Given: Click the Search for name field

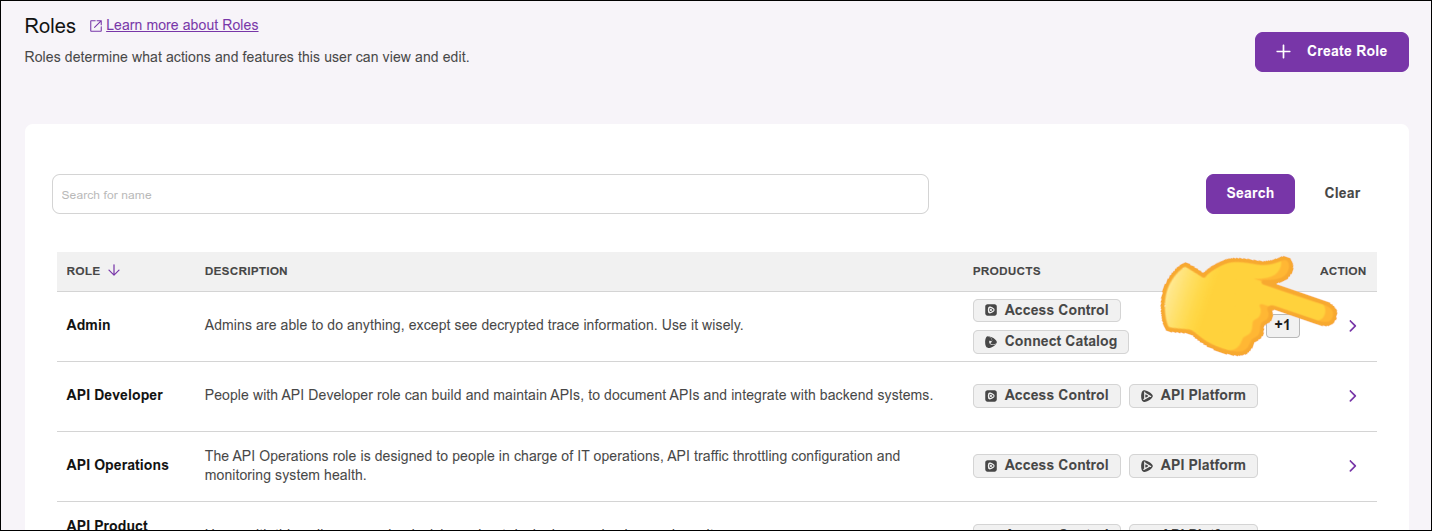Looking at the screenshot, I should click(490, 194).
